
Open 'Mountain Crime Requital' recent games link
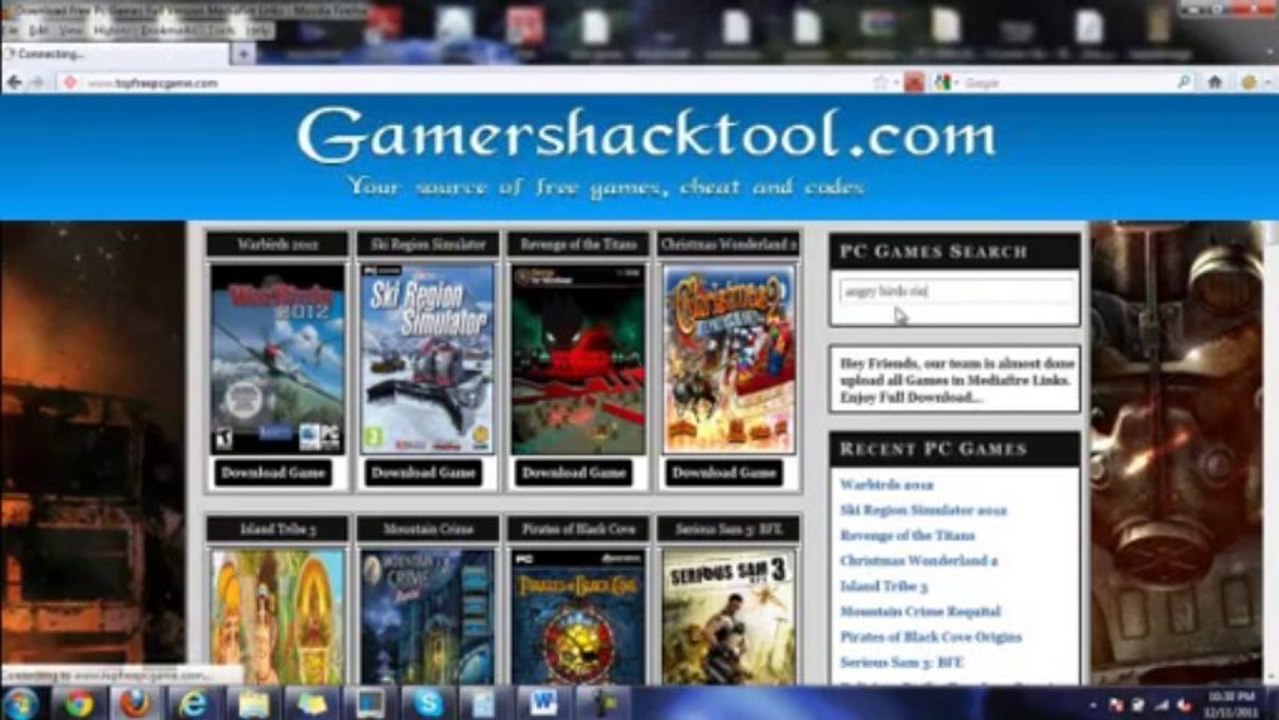pos(920,611)
